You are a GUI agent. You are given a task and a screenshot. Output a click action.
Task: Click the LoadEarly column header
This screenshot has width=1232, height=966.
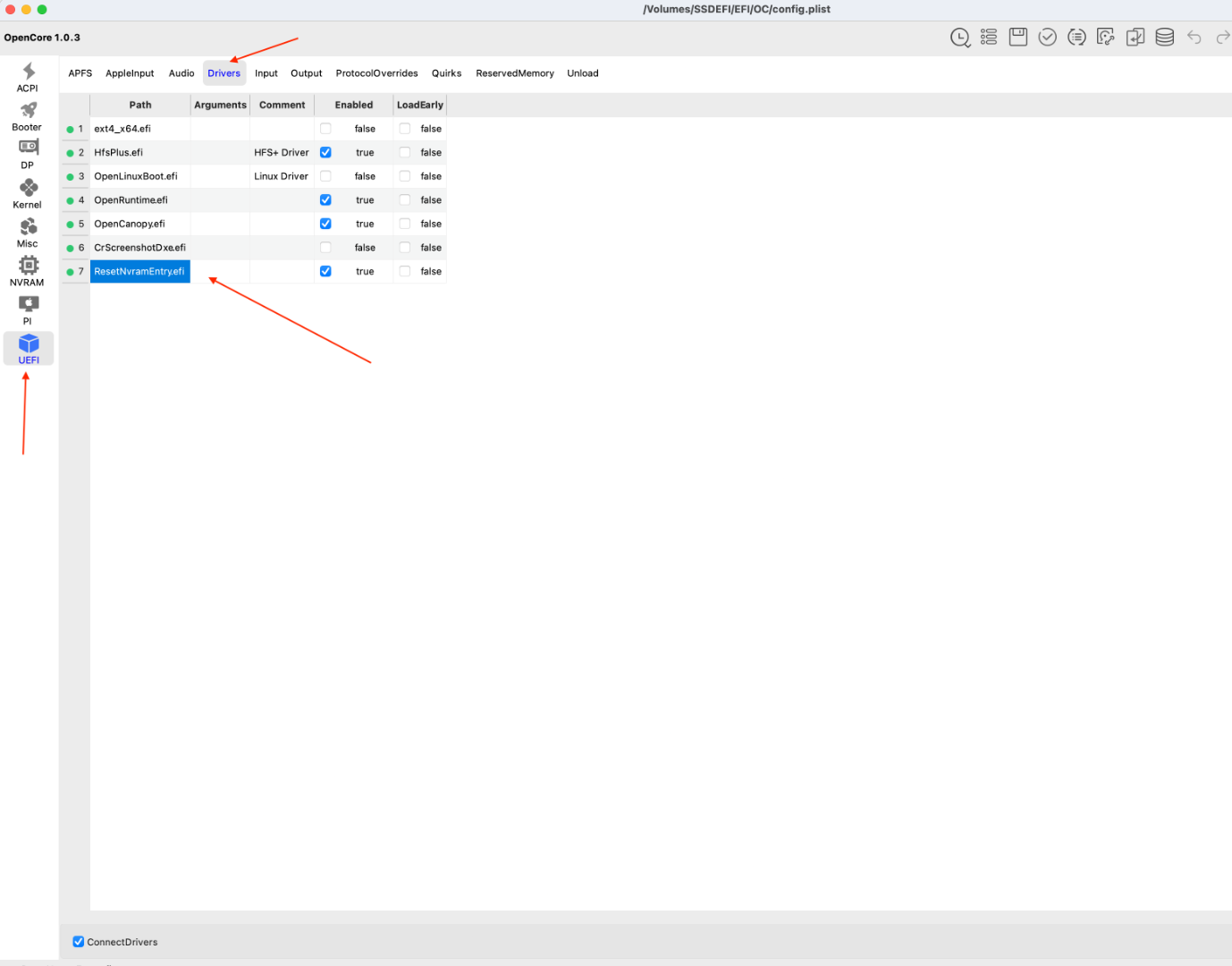point(420,105)
